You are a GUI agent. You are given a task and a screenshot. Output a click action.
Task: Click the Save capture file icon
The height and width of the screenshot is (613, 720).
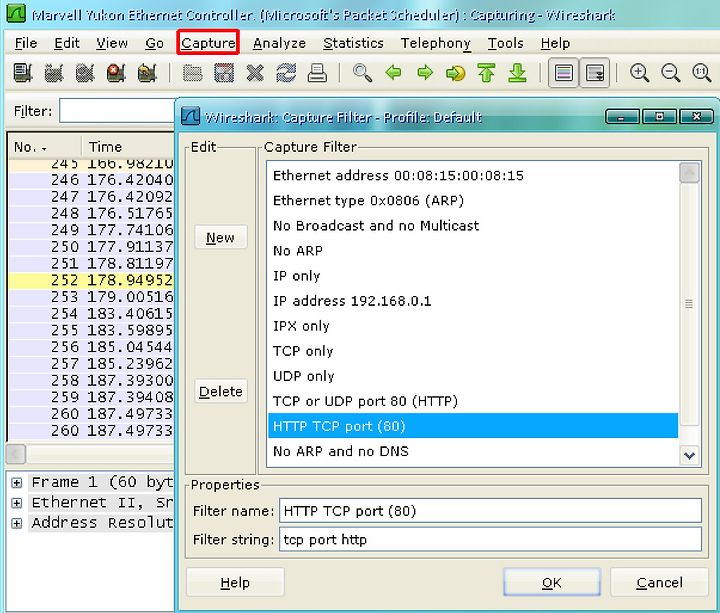(x=224, y=73)
